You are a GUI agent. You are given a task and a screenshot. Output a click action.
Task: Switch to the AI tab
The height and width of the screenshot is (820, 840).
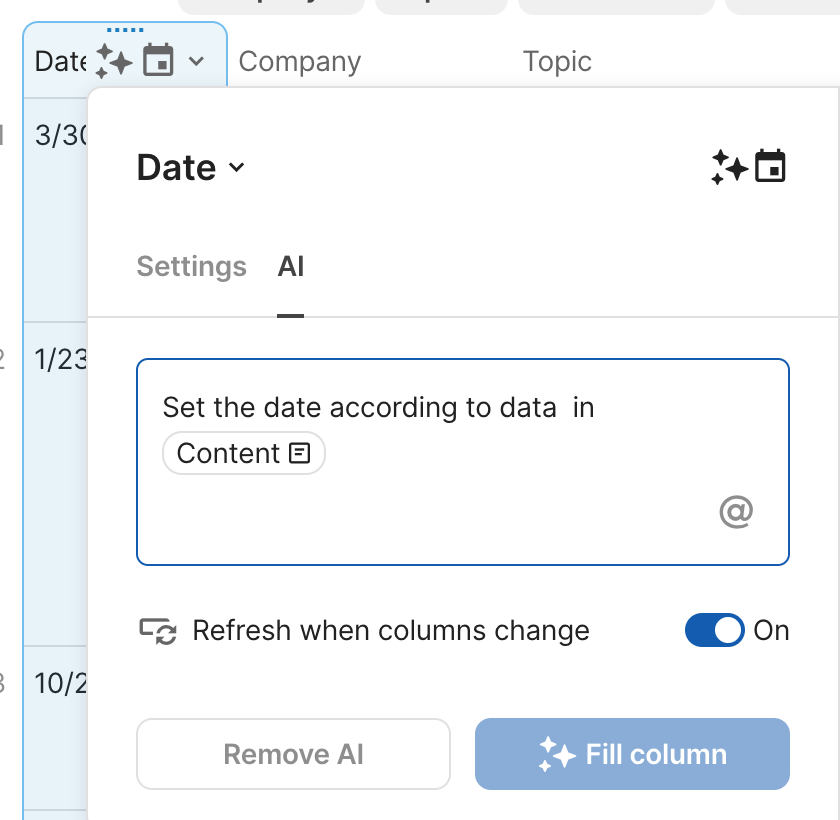[x=291, y=267]
